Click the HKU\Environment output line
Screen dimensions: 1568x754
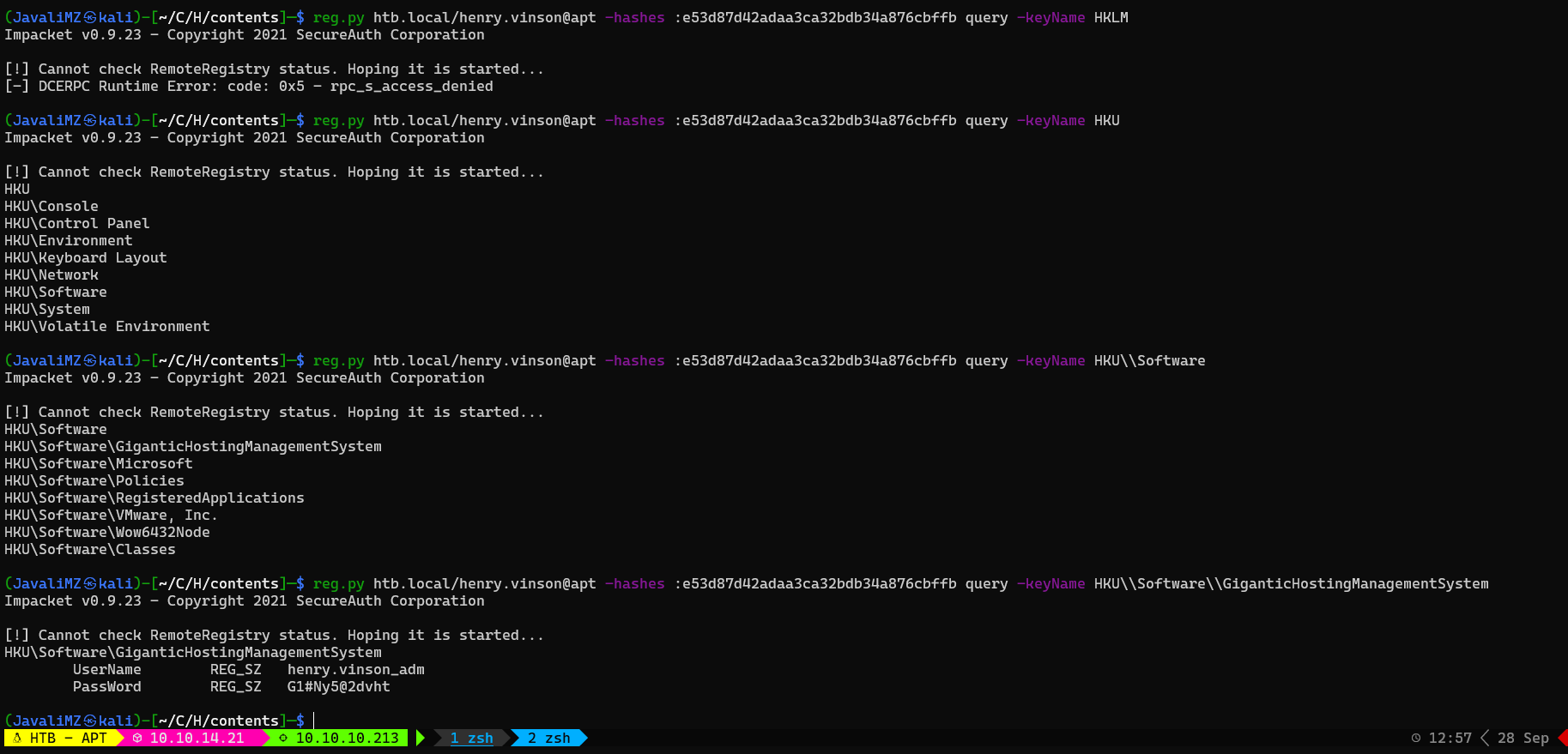tap(69, 240)
